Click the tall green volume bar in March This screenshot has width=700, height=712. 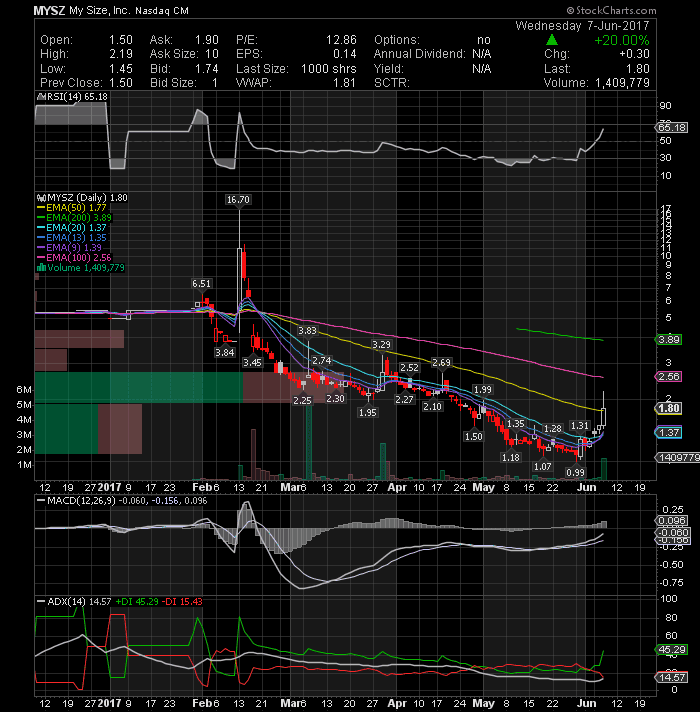pos(309,442)
